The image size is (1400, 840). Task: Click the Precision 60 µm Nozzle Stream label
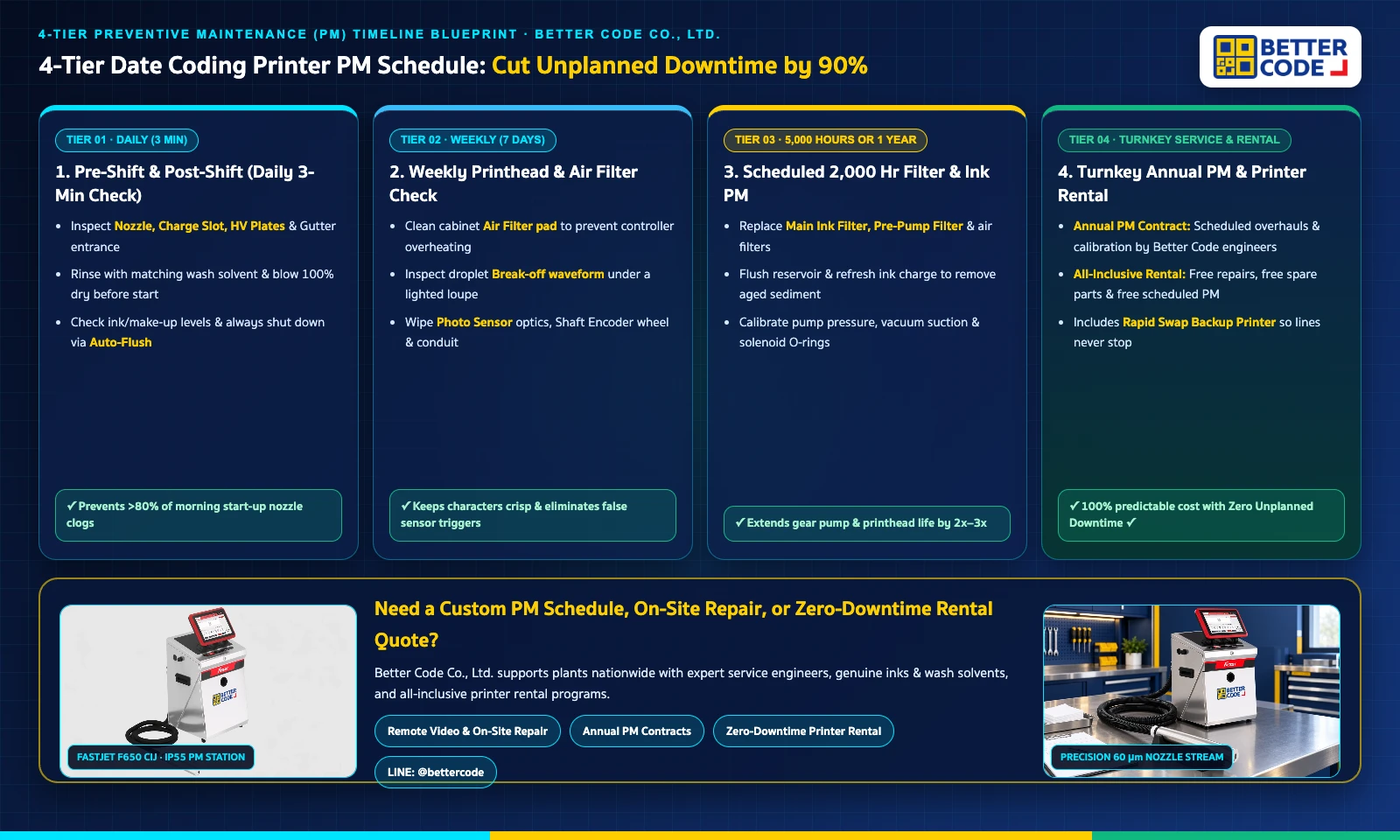(x=1142, y=758)
